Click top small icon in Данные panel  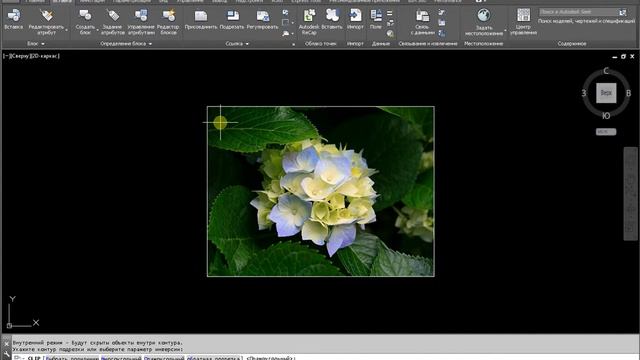tap(390, 13)
